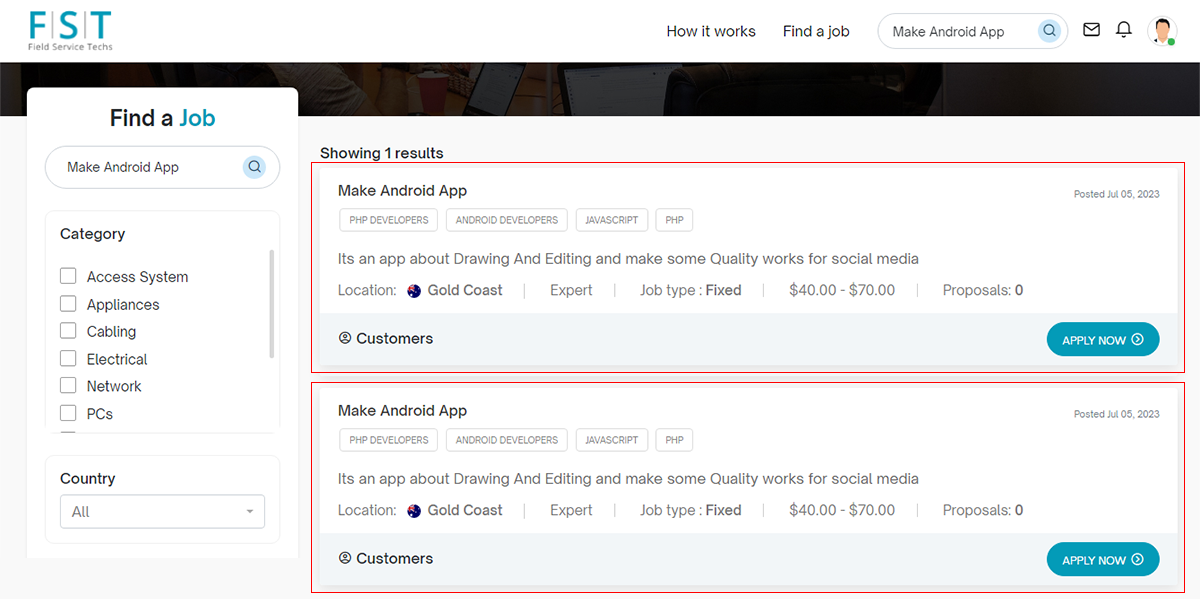Click Apply Now on the second job
Image resolution: width=1200 pixels, height=599 pixels.
tap(1102, 560)
